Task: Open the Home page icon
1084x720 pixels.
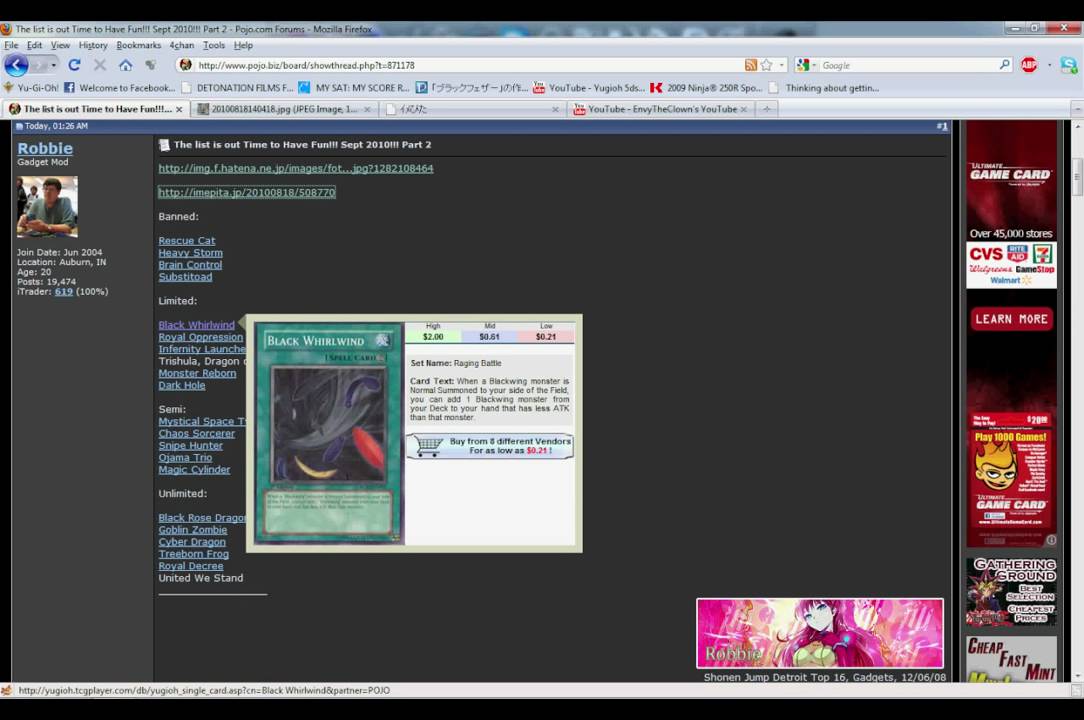Action: point(125,65)
